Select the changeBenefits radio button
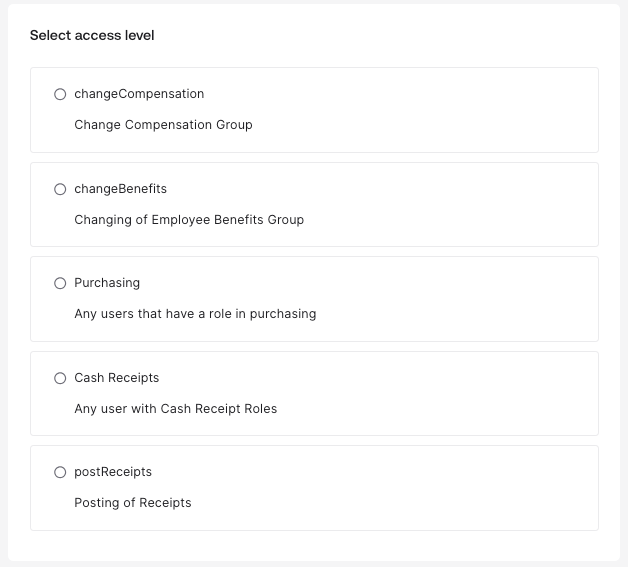The width and height of the screenshot is (628, 567). tap(60, 189)
